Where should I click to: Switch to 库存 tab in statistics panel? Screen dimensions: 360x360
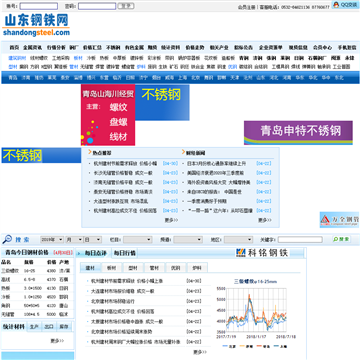coord(64,327)
